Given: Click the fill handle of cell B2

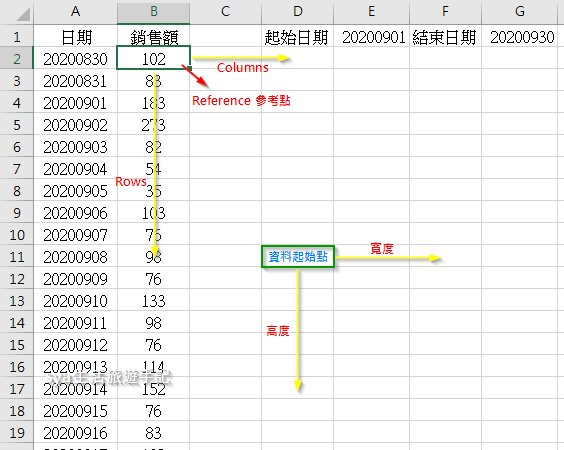Looking at the screenshot, I should [190, 68].
